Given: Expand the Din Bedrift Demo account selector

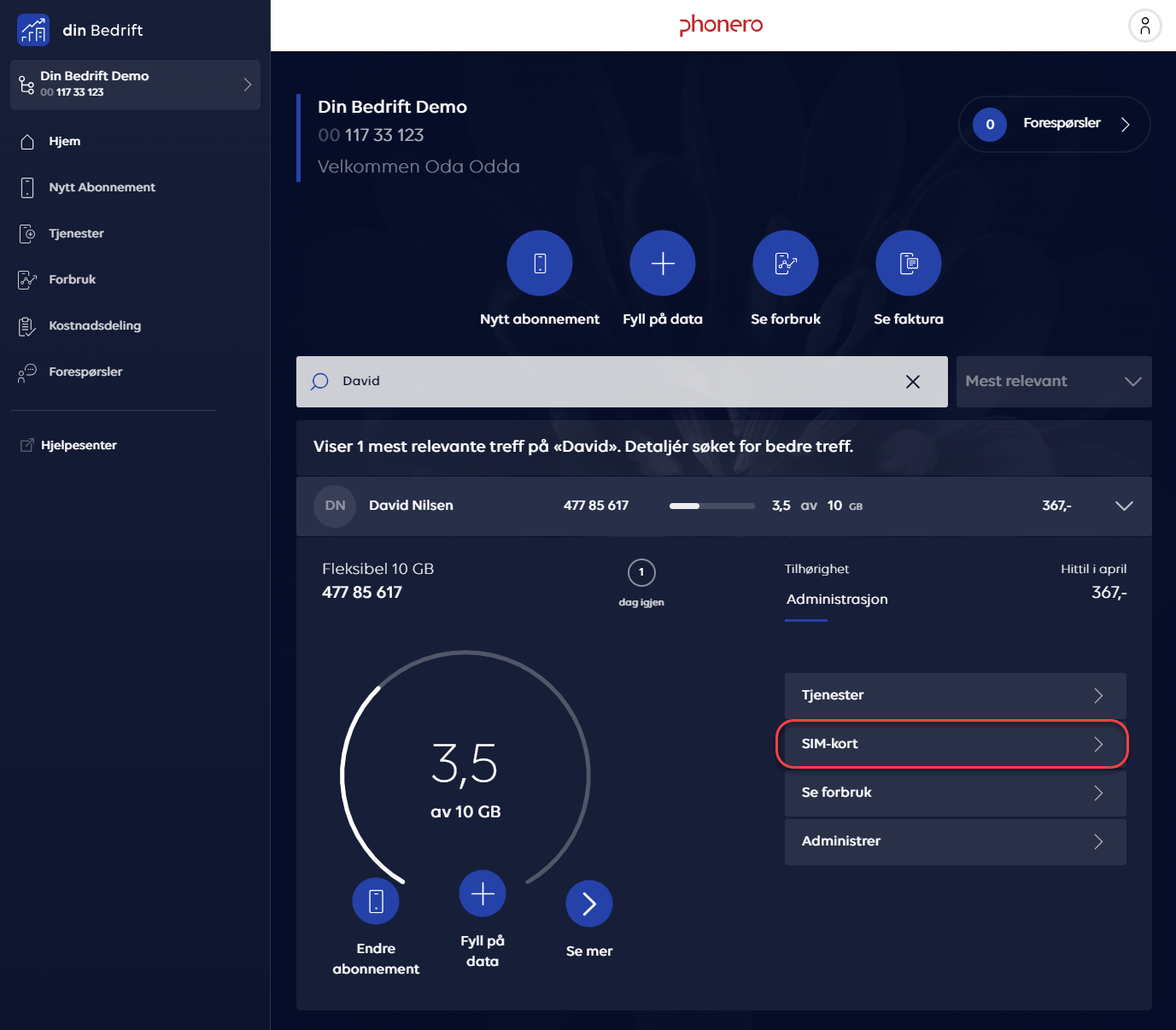Looking at the screenshot, I should click(x=135, y=85).
